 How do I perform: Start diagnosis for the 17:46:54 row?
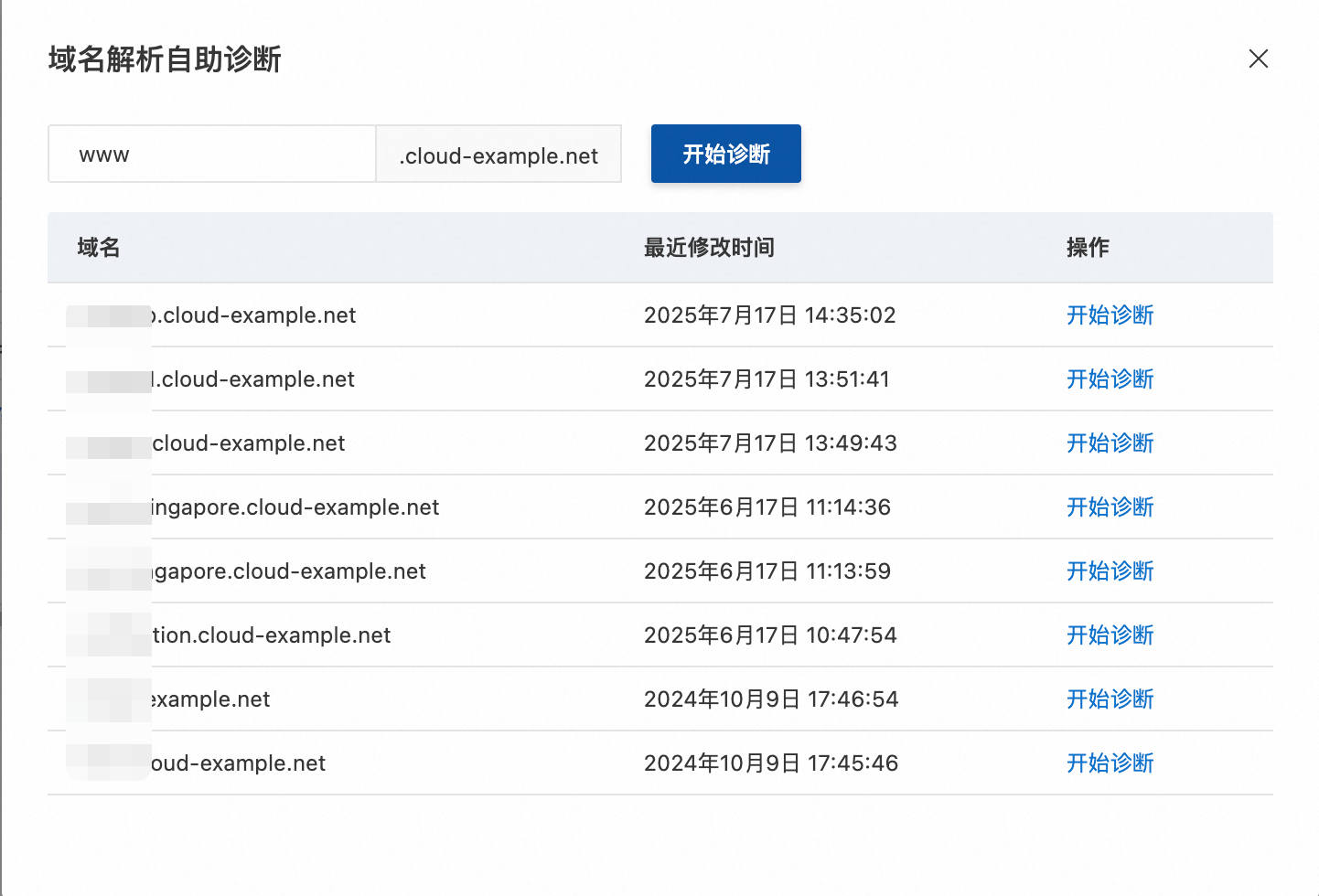coord(1110,699)
